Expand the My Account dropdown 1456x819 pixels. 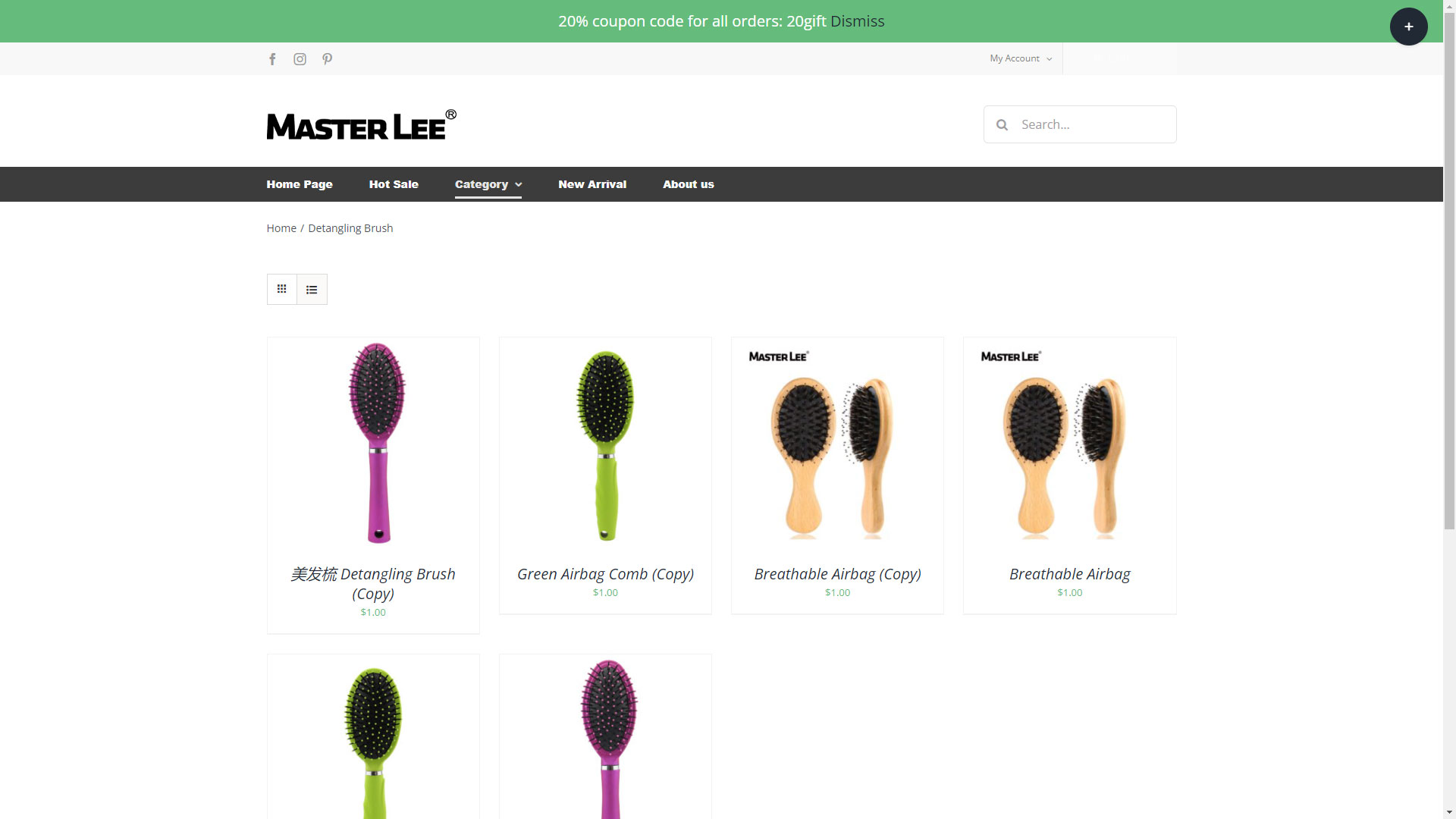click(1020, 58)
